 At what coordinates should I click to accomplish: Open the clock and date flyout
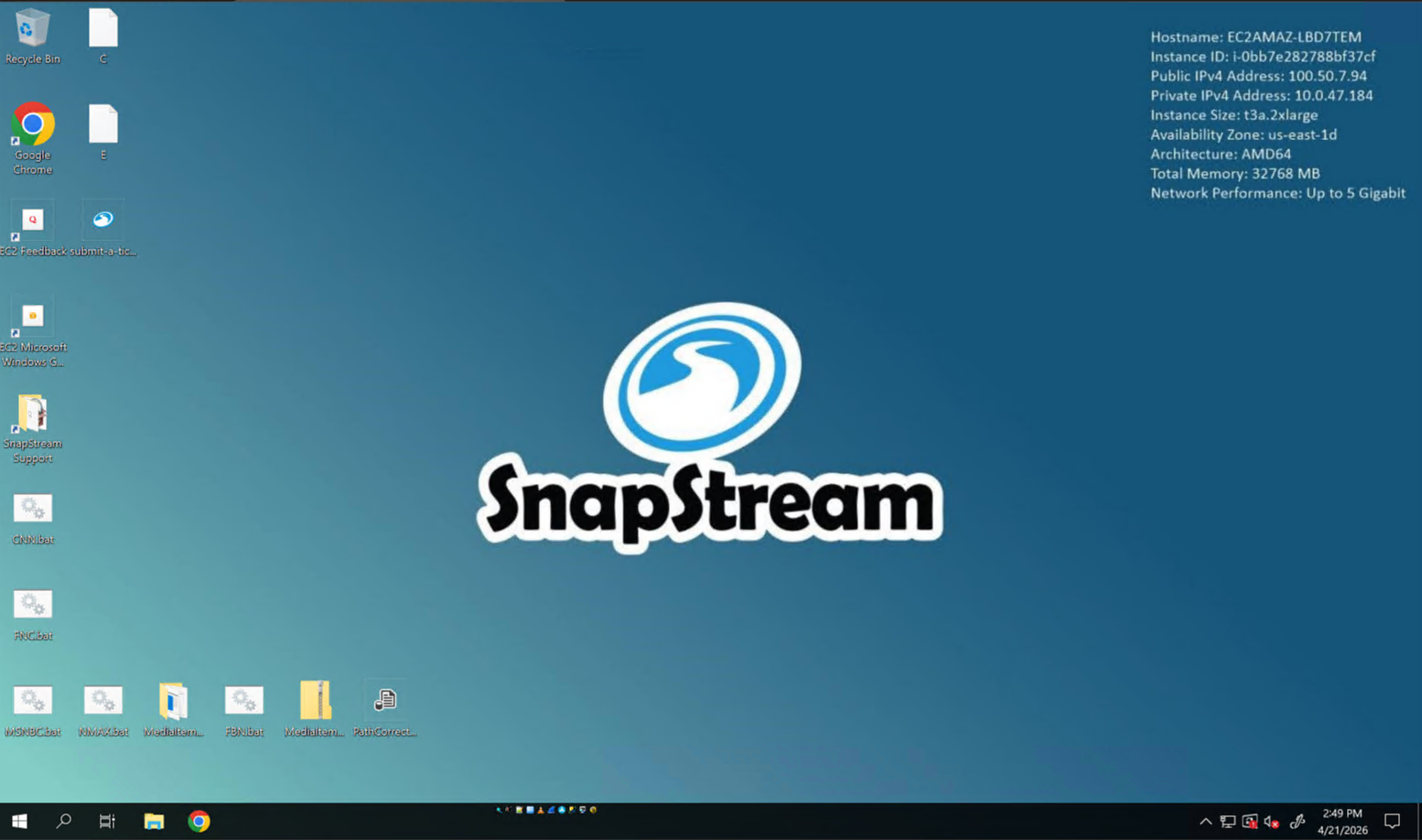coord(1341,821)
